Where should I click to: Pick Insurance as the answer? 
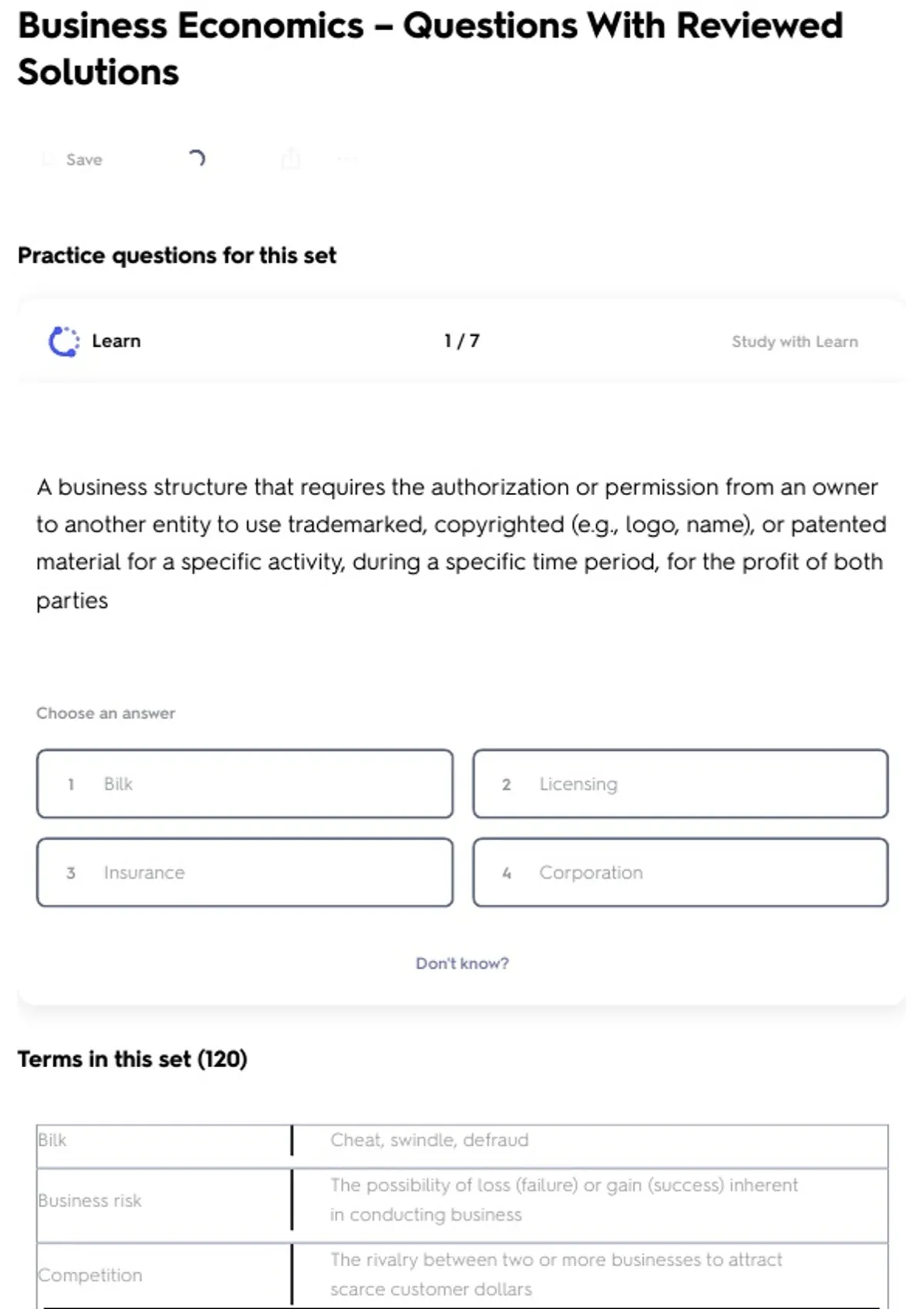pyautogui.click(x=244, y=872)
